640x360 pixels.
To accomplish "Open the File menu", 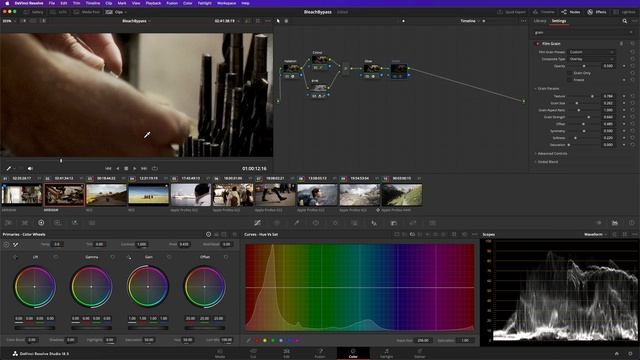I will tap(52, 3).
